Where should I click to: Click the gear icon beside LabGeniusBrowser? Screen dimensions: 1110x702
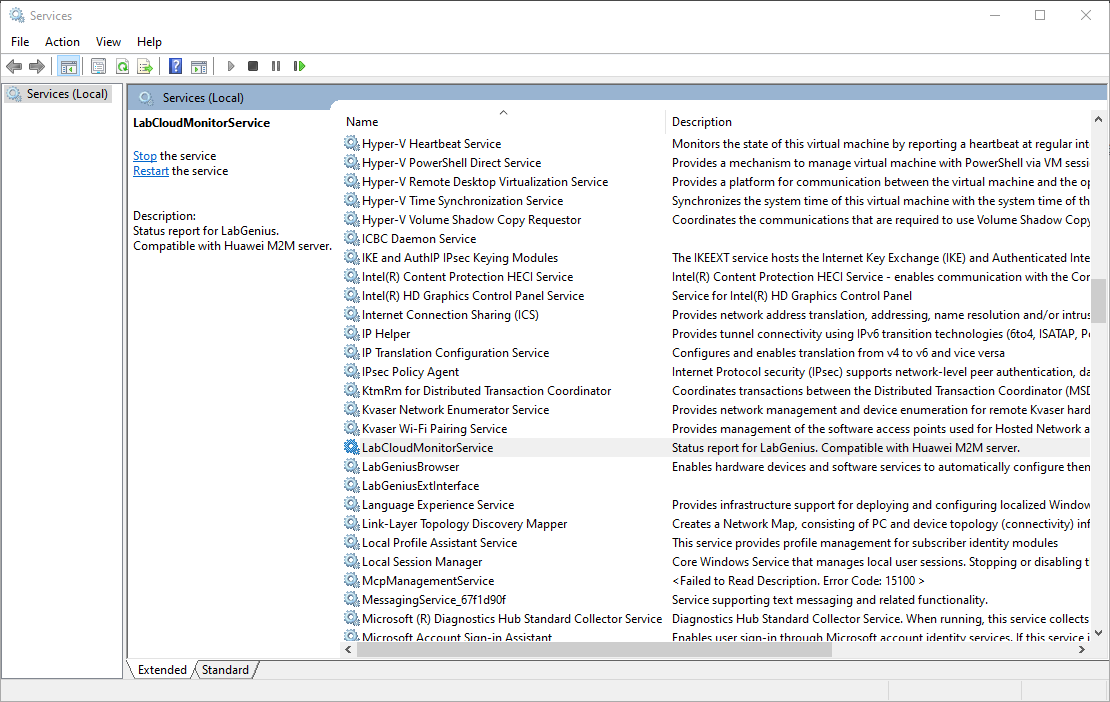[352, 466]
